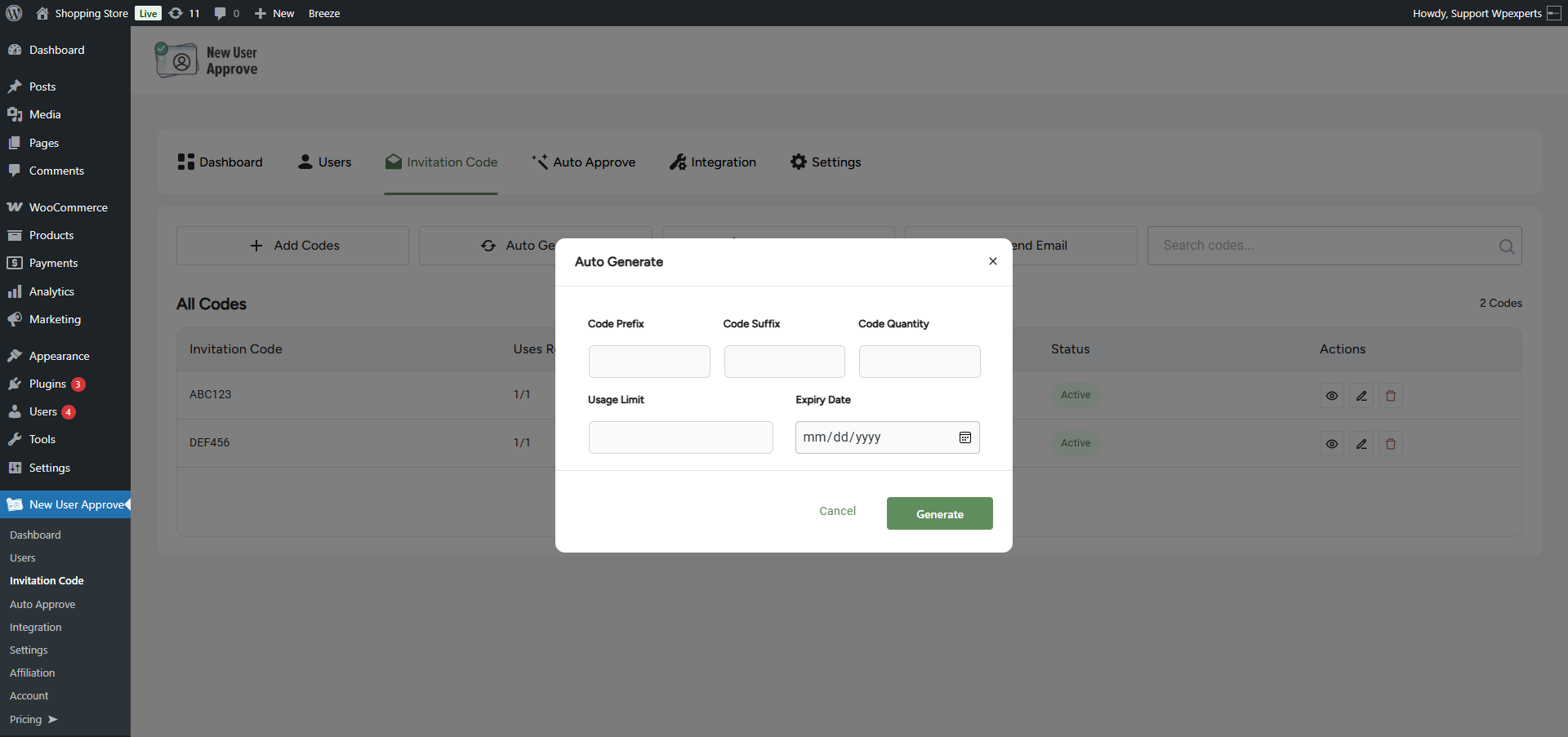This screenshot has width=1568, height=737.
Task: Close the Auto Generate dialog
Action: (x=992, y=261)
